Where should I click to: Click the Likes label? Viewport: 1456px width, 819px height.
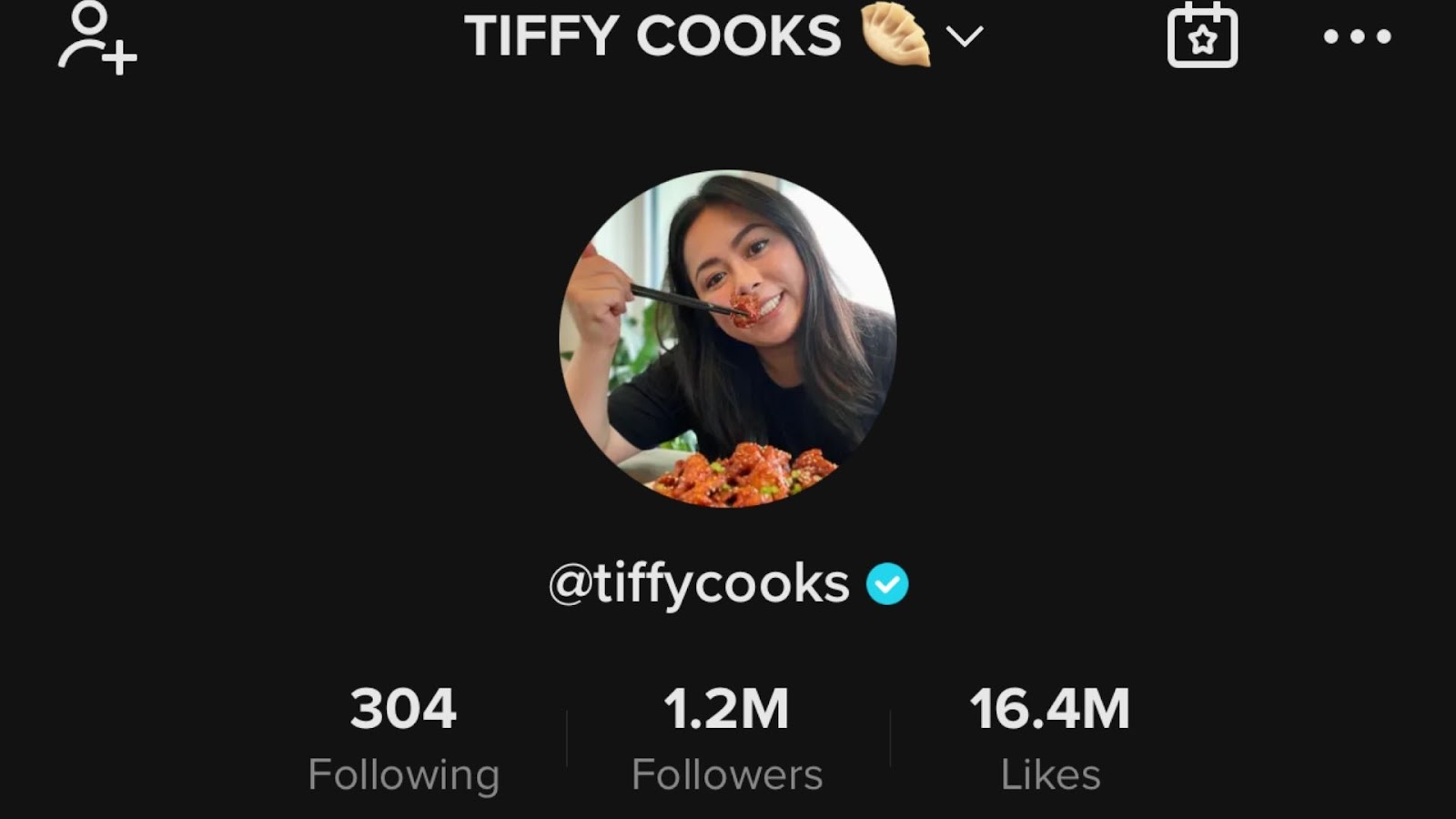1051,775
